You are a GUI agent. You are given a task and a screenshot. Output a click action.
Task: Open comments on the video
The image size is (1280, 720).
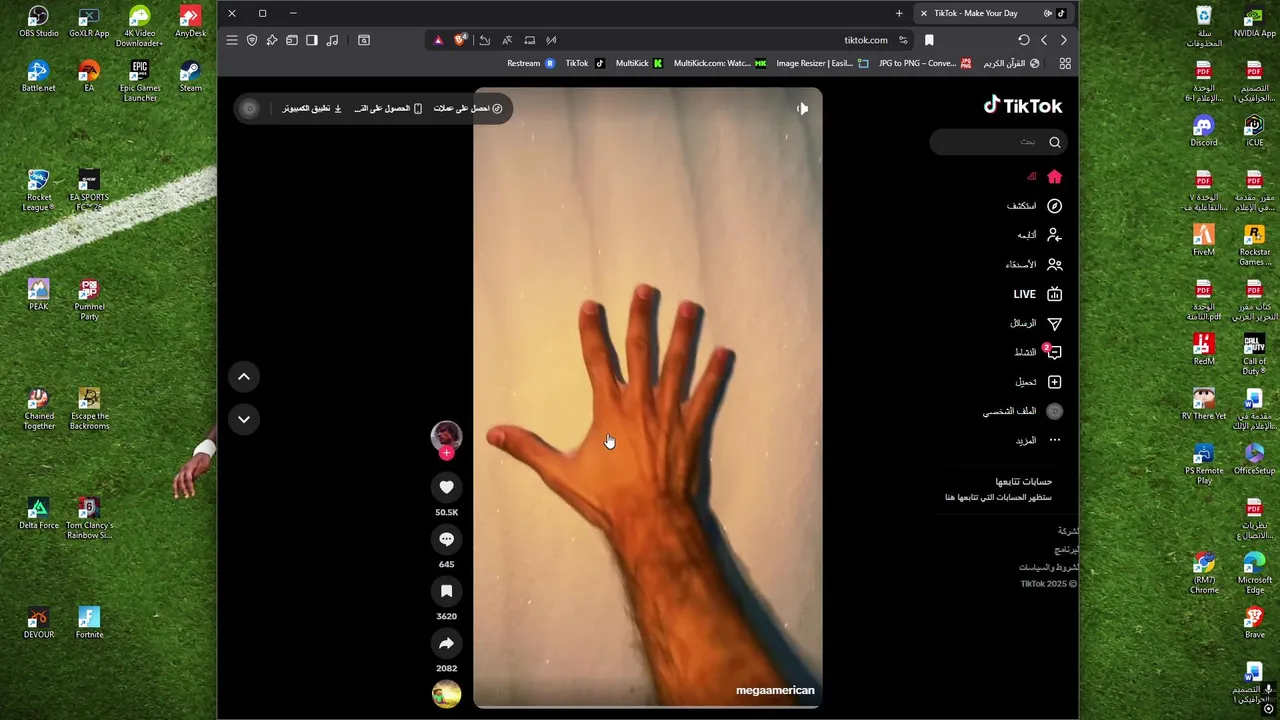pyautogui.click(x=446, y=539)
